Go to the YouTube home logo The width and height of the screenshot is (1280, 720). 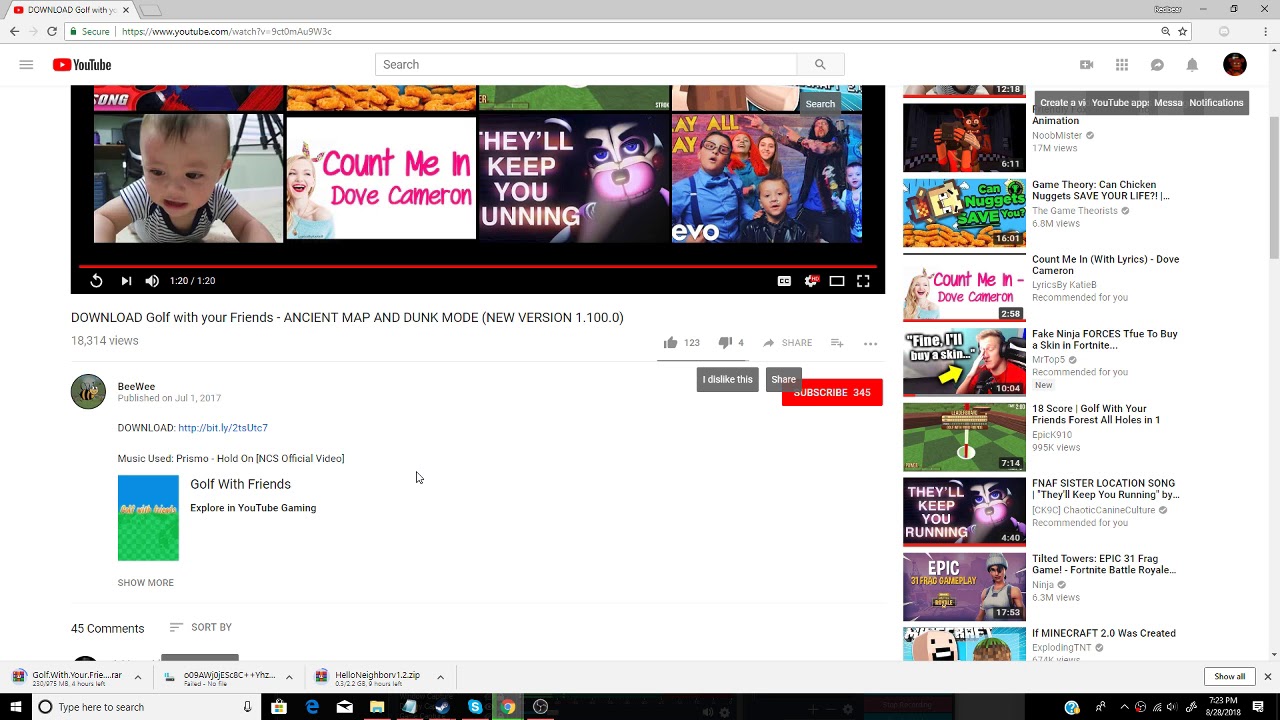[x=82, y=65]
